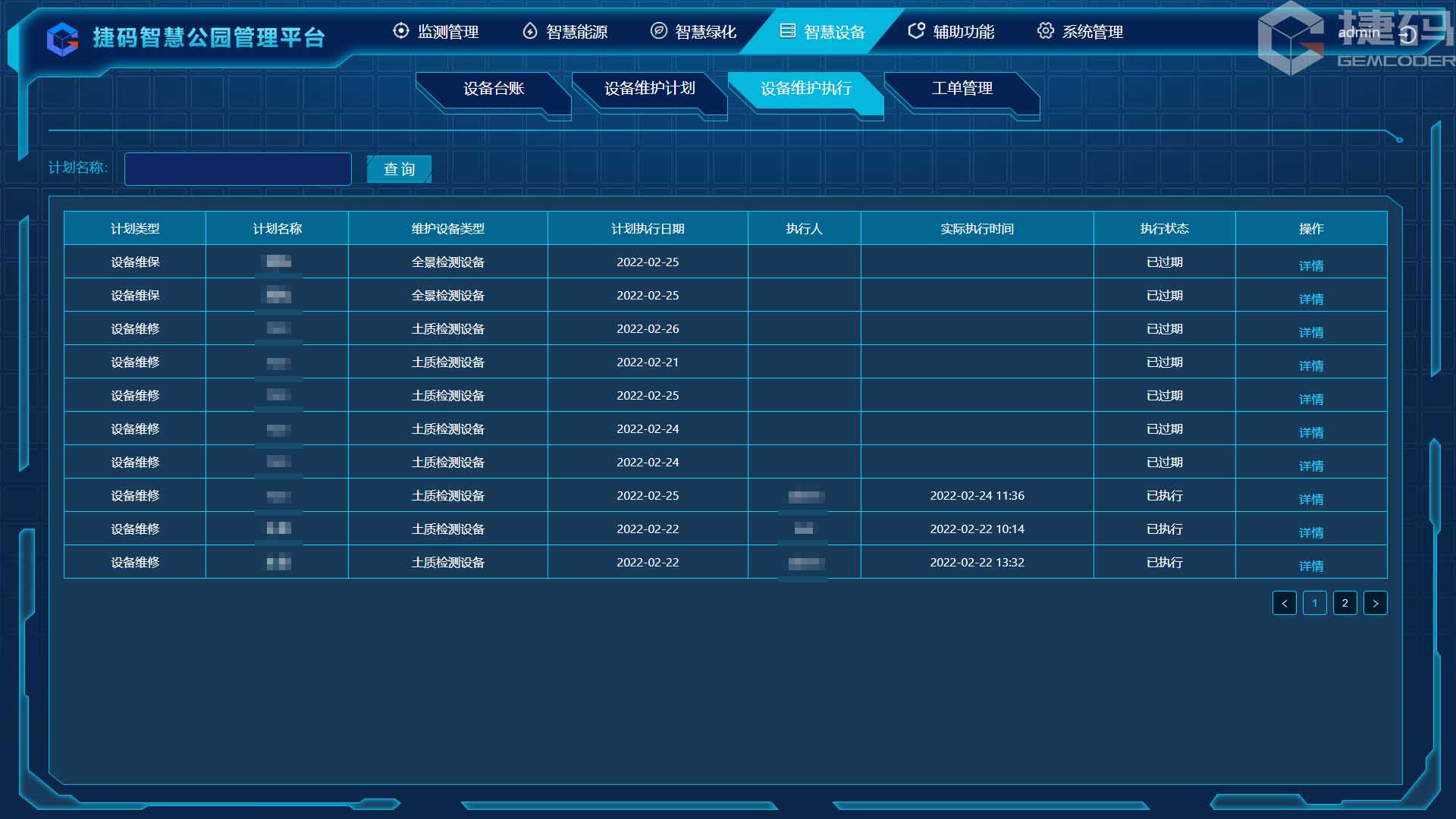The height and width of the screenshot is (819, 1456).
Task: Select page 1 in pagination
Action: 1314,603
